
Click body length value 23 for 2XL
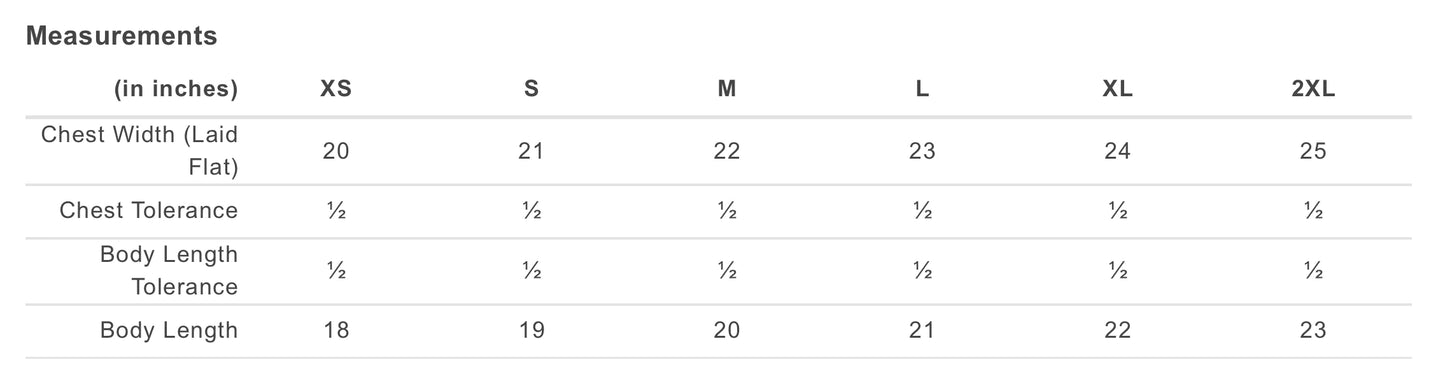1313,331
